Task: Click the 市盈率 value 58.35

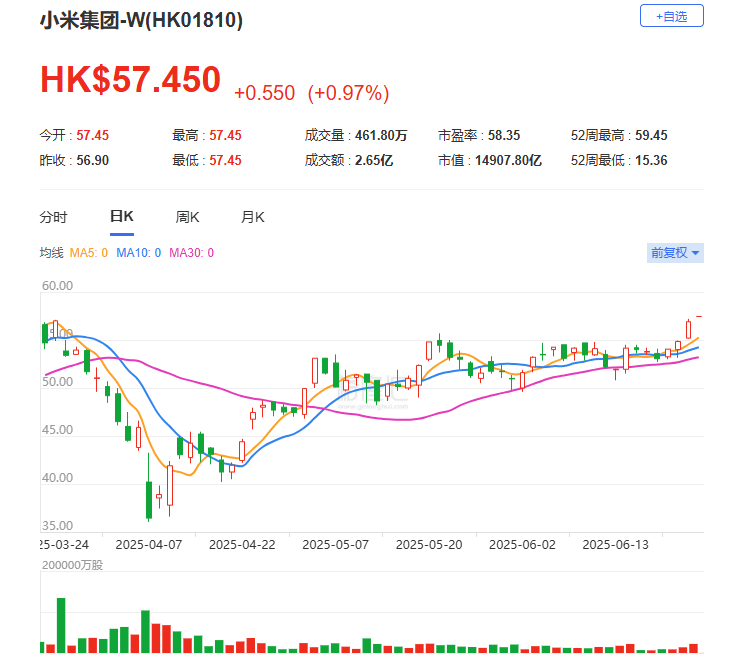Action: [x=499, y=135]
